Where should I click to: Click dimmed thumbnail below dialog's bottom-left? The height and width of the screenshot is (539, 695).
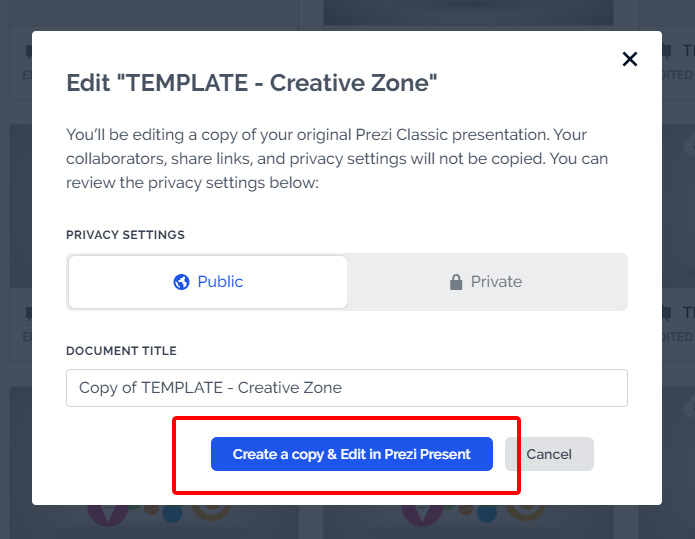(150, 518)
